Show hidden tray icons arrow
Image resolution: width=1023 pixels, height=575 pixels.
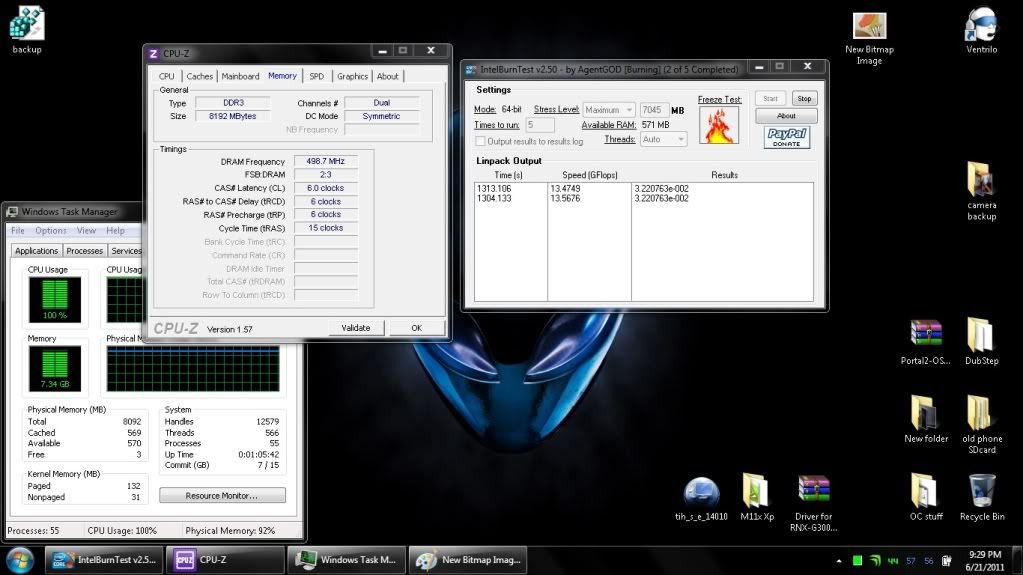tap(838, 561)
